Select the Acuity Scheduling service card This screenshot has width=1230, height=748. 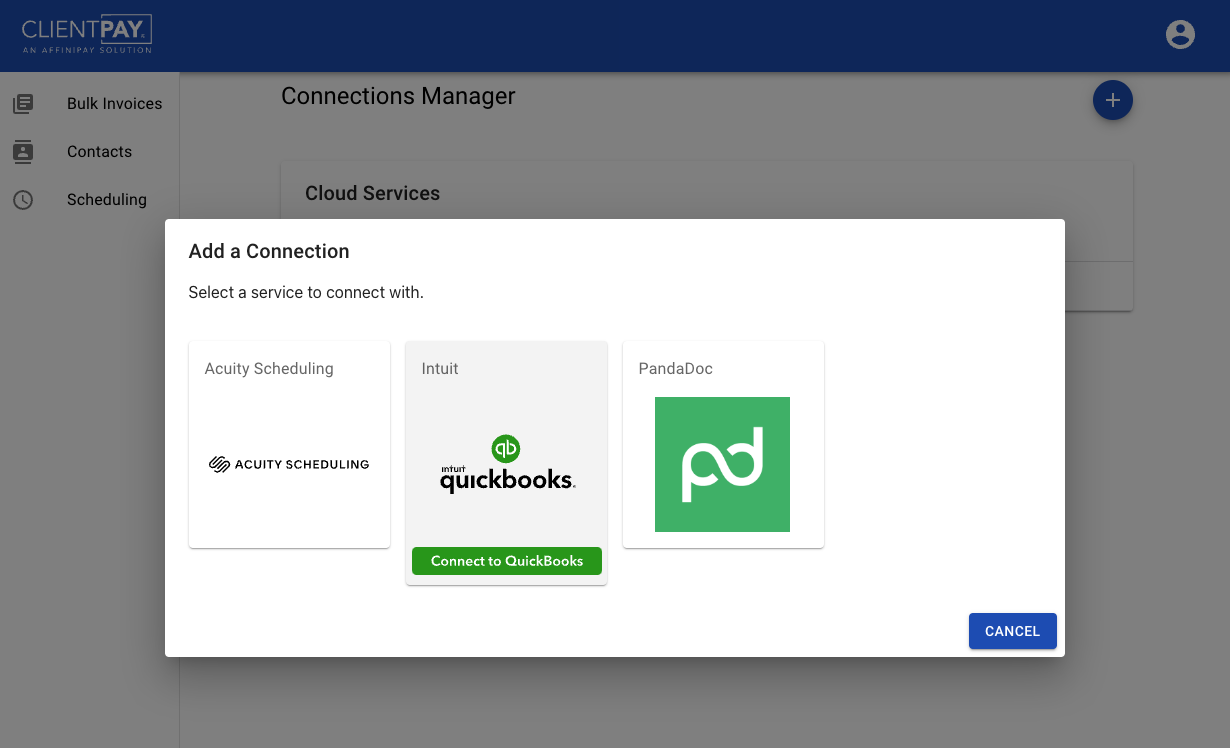(x=289, y=444)
